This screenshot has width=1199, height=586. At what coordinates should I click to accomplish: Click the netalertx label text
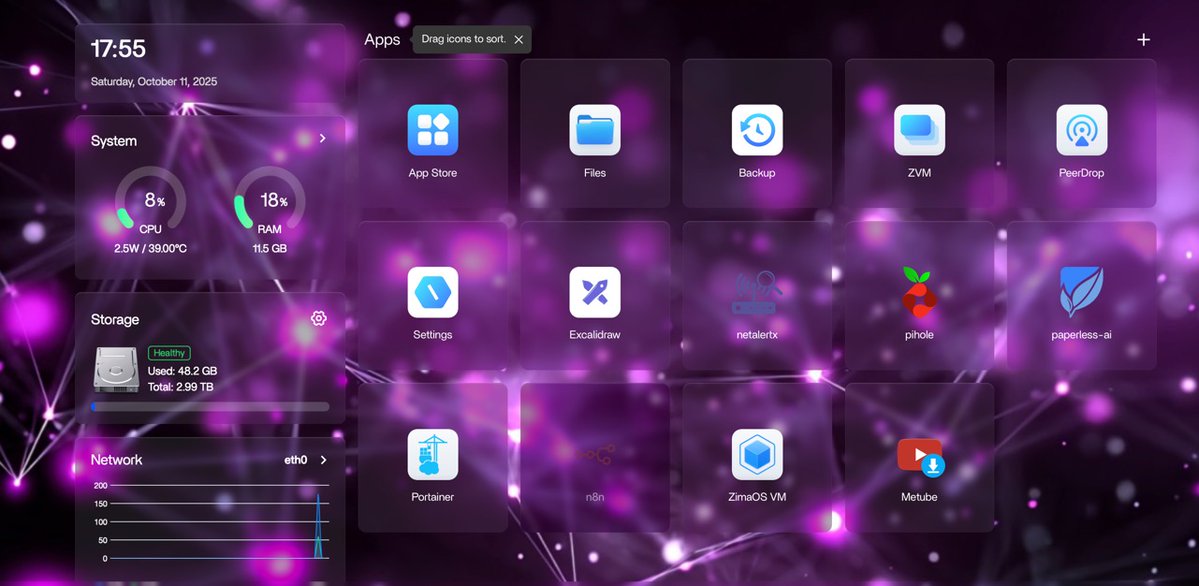point(757,335)
